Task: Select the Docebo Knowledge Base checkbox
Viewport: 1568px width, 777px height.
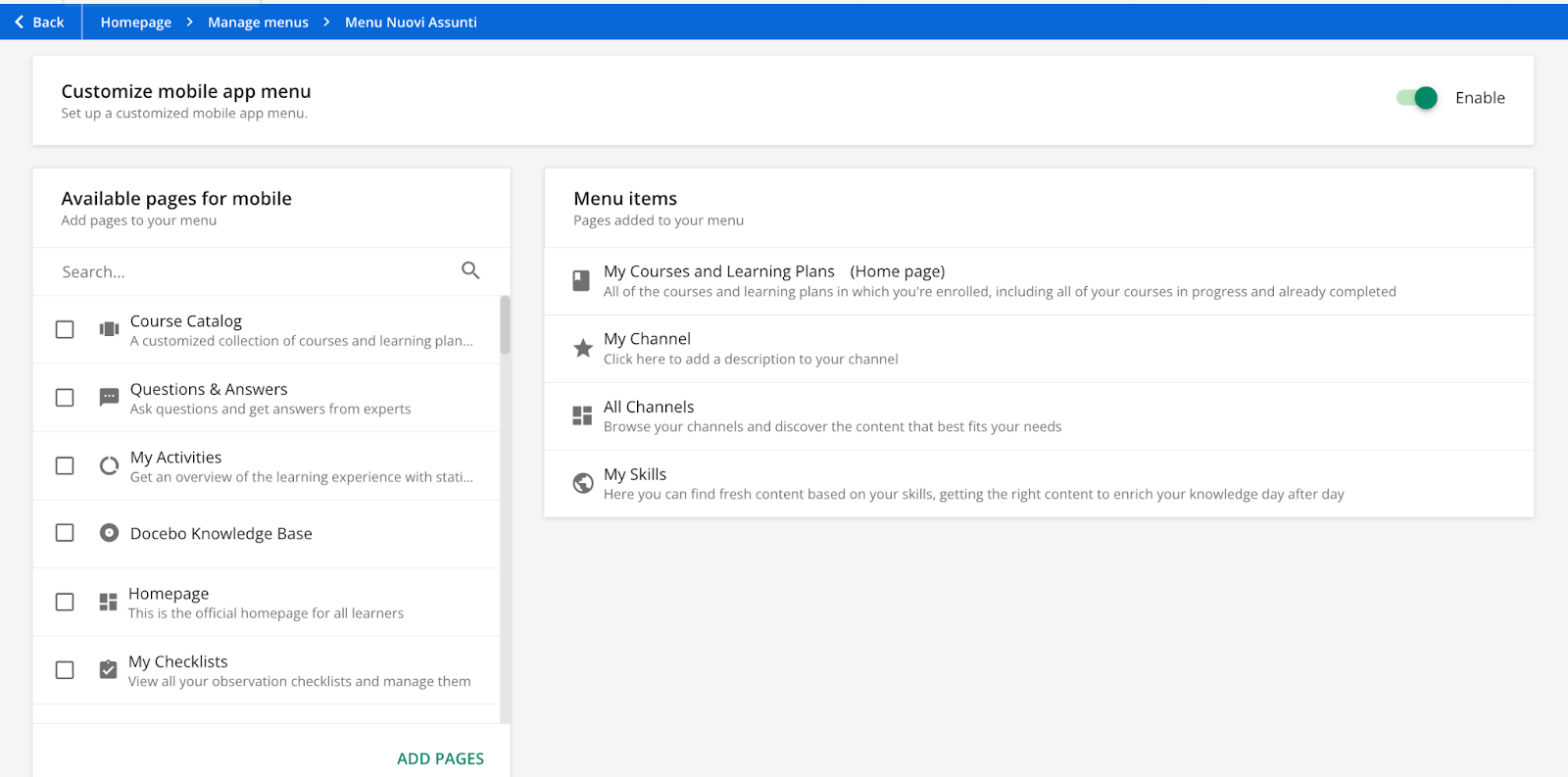Action: (x=65, y=533)
